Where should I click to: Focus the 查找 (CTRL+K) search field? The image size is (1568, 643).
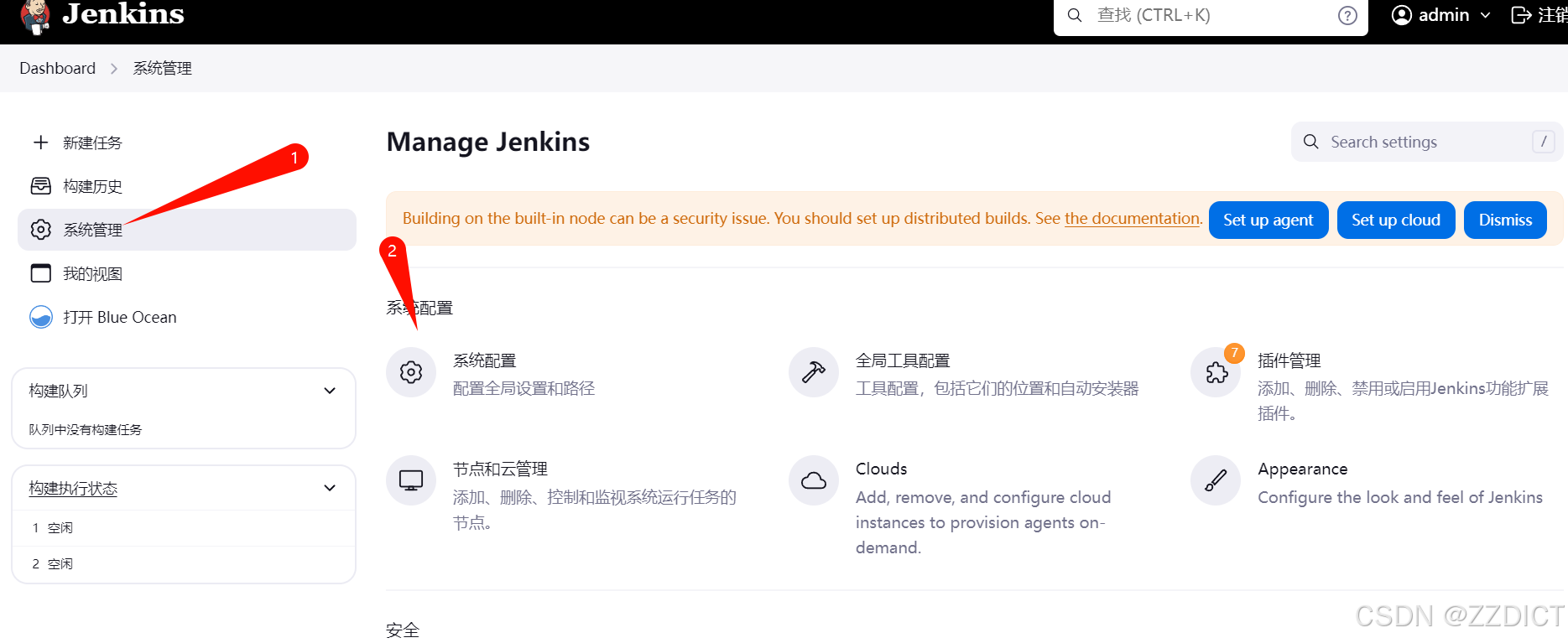point(1210,16)
